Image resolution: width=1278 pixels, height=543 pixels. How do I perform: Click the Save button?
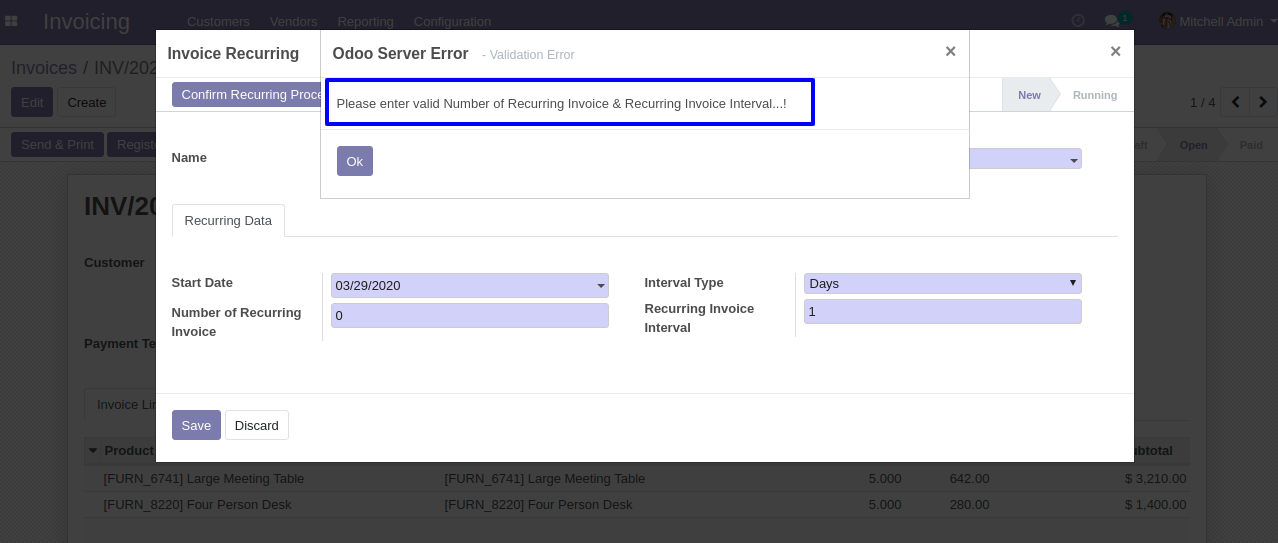tap(196, 425)
